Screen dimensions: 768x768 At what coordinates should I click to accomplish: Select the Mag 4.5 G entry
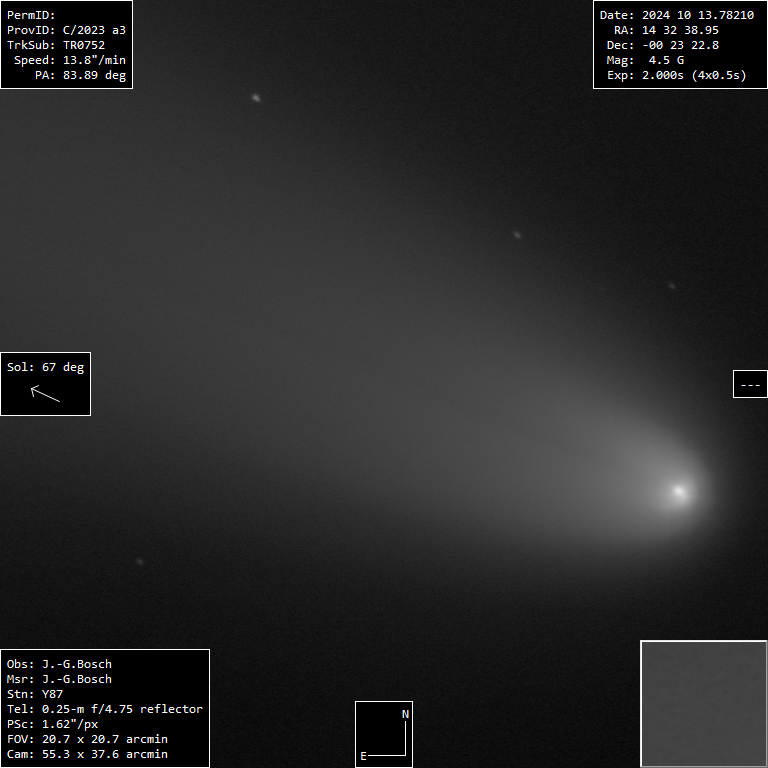tap(645, 60)
